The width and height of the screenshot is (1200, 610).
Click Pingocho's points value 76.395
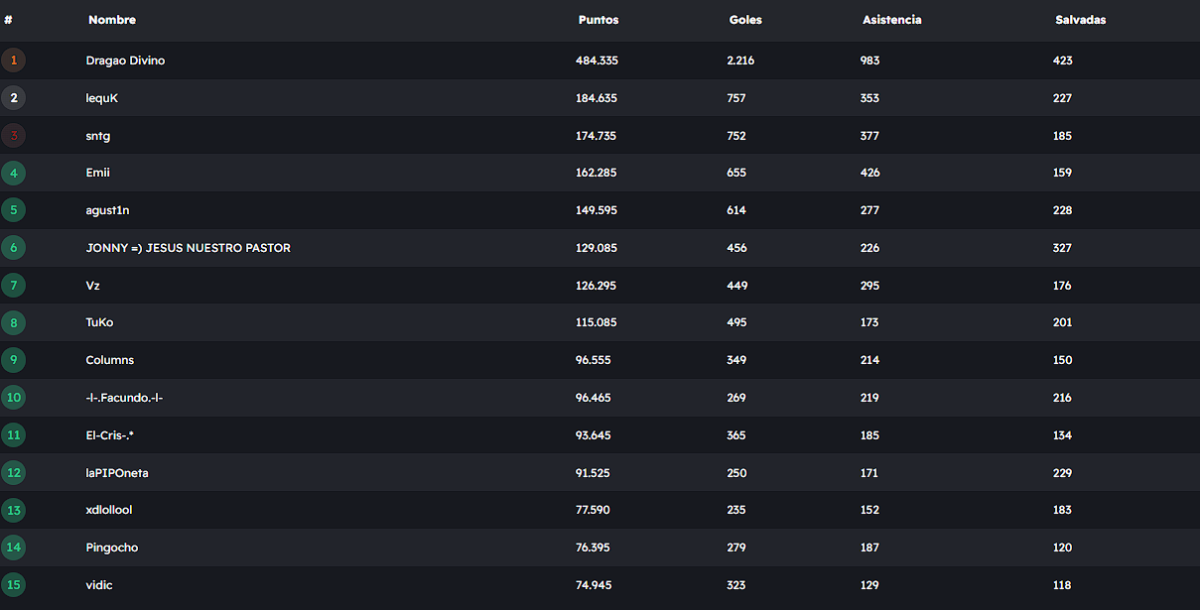tap(592, 548)
